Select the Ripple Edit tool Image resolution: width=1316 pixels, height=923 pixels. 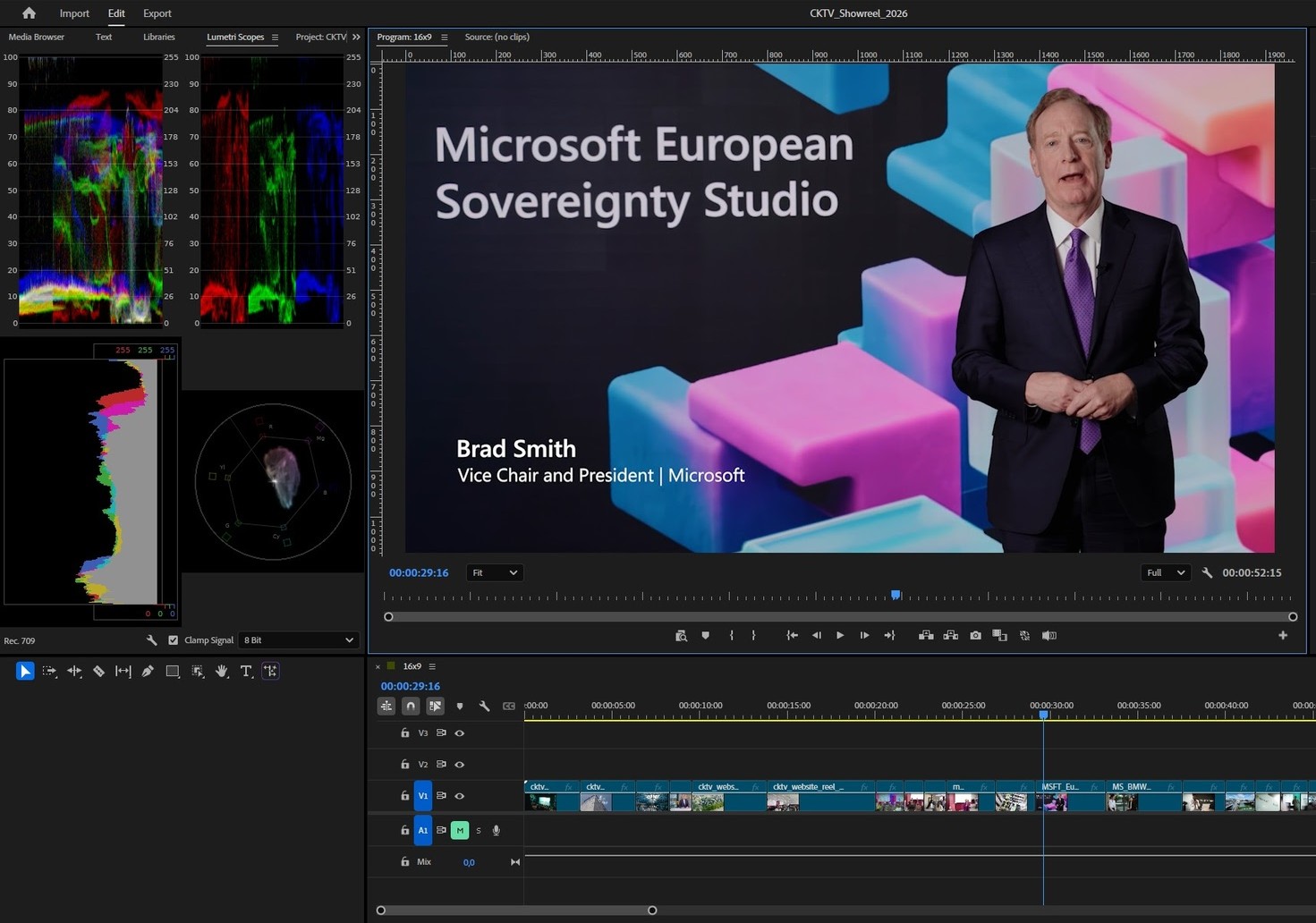tap(74, 671)
